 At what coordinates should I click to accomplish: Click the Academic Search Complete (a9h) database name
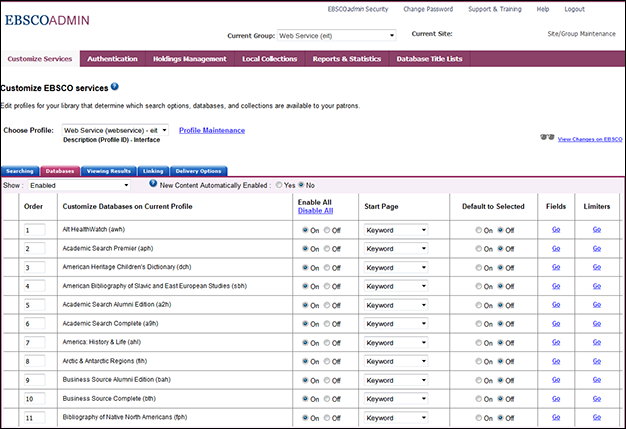[110, 323]
